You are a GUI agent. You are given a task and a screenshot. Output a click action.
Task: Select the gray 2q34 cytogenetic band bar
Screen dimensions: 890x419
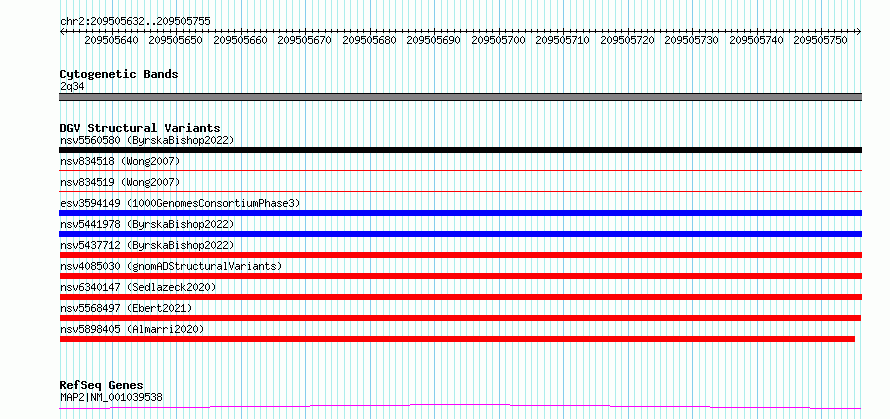click(460, 97)
